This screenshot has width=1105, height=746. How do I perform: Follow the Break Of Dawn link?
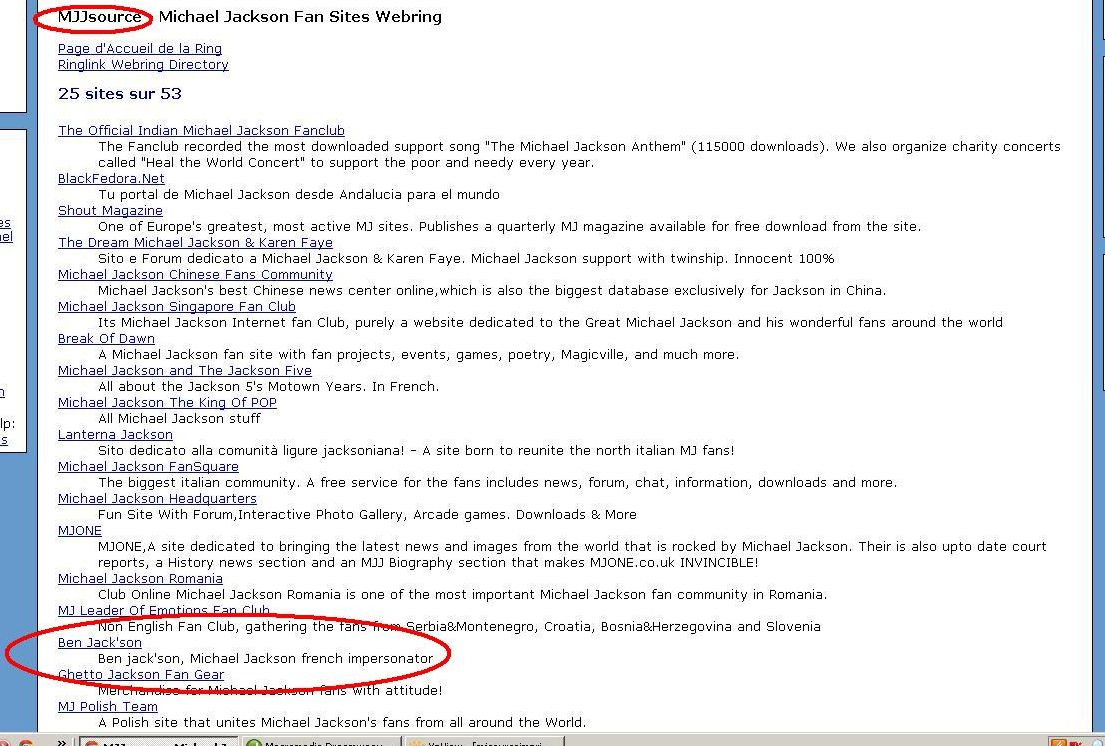[x=106, y=339]
